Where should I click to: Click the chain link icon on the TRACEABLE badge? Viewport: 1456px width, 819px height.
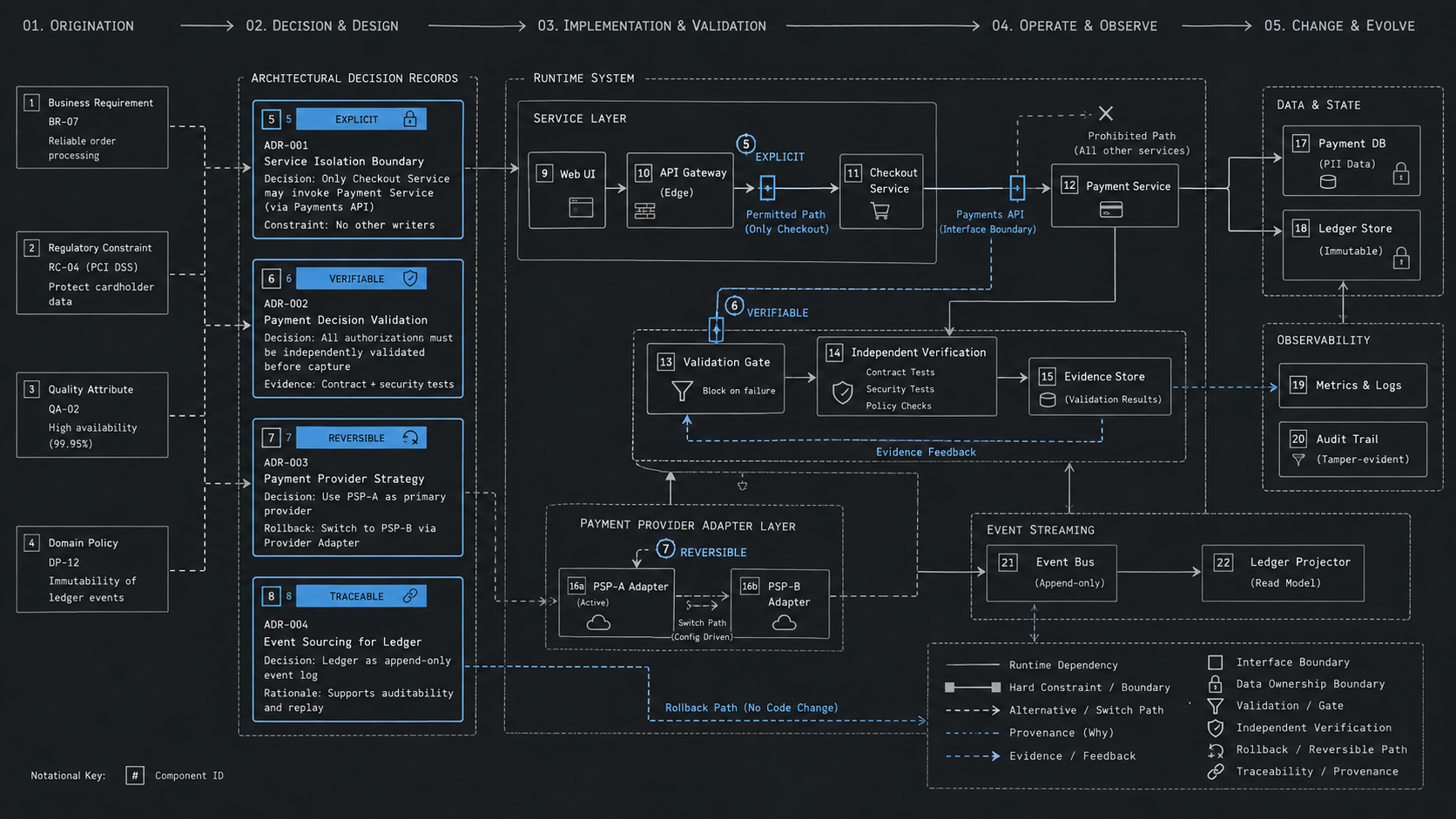coord(410,595)
